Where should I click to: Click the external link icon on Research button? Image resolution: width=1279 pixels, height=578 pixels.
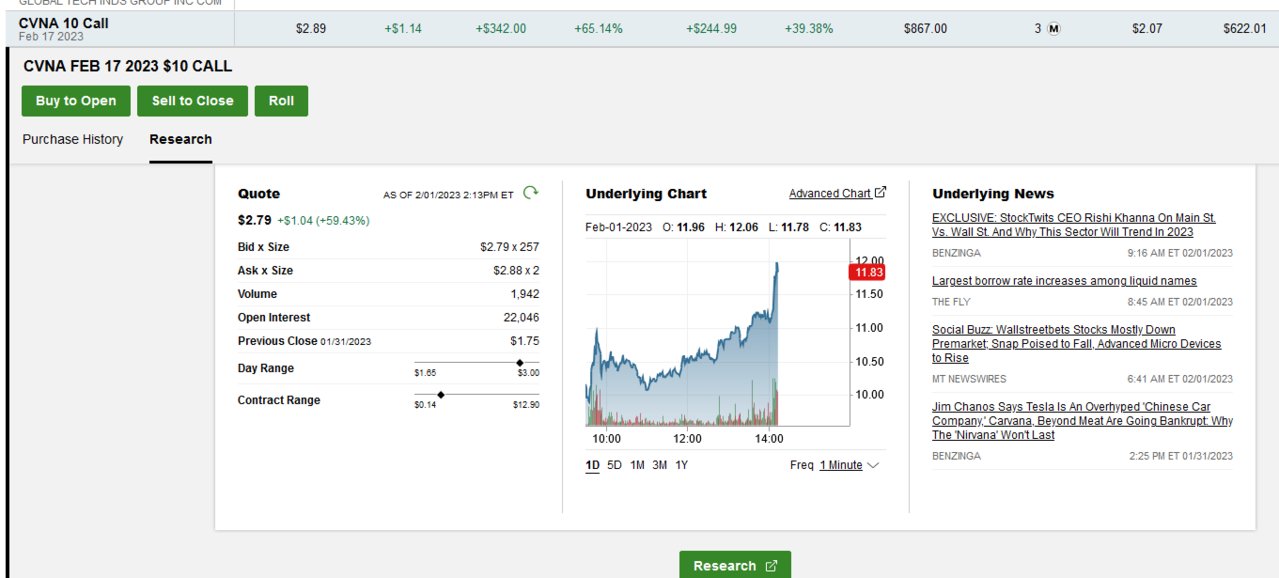tap(771, 566)
